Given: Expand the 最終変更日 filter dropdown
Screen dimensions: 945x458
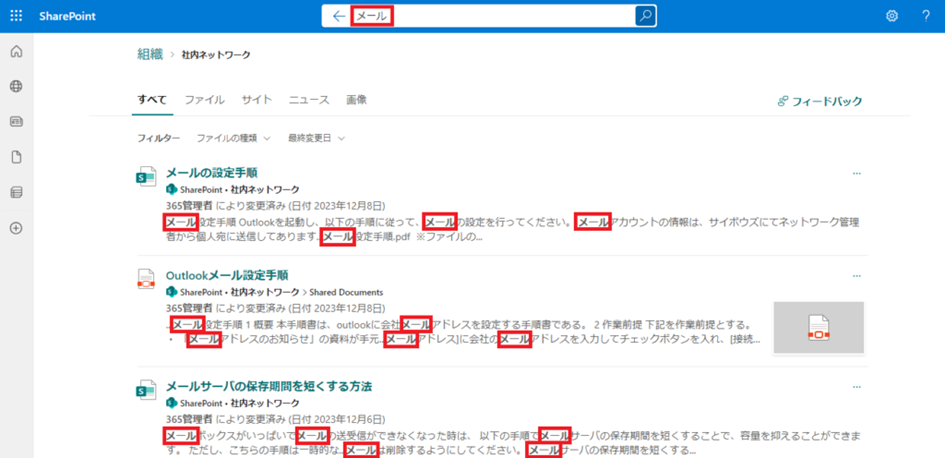Looking at the screenshot, I should click(x=316, y=138).
